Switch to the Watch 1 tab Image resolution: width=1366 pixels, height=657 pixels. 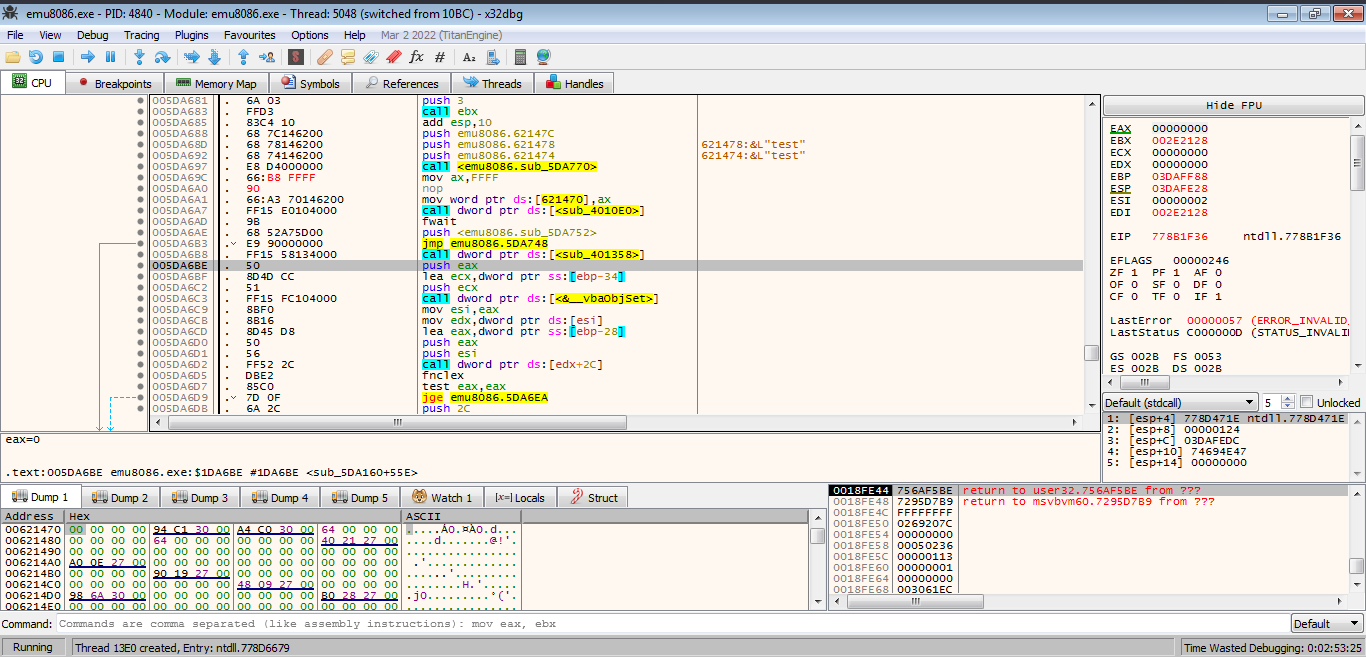coord(442,498)
